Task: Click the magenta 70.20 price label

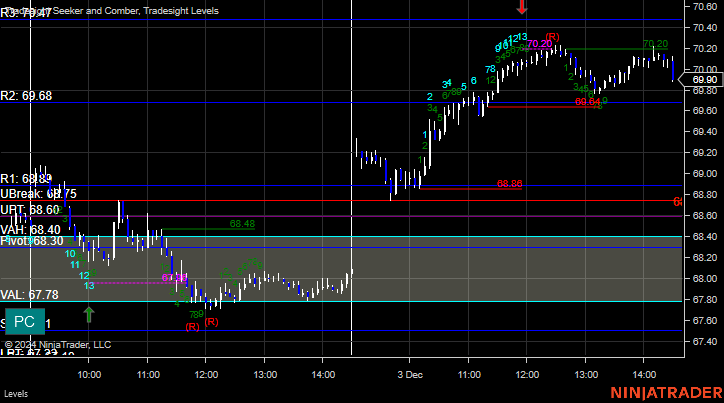Action: [x=539, y=44]
